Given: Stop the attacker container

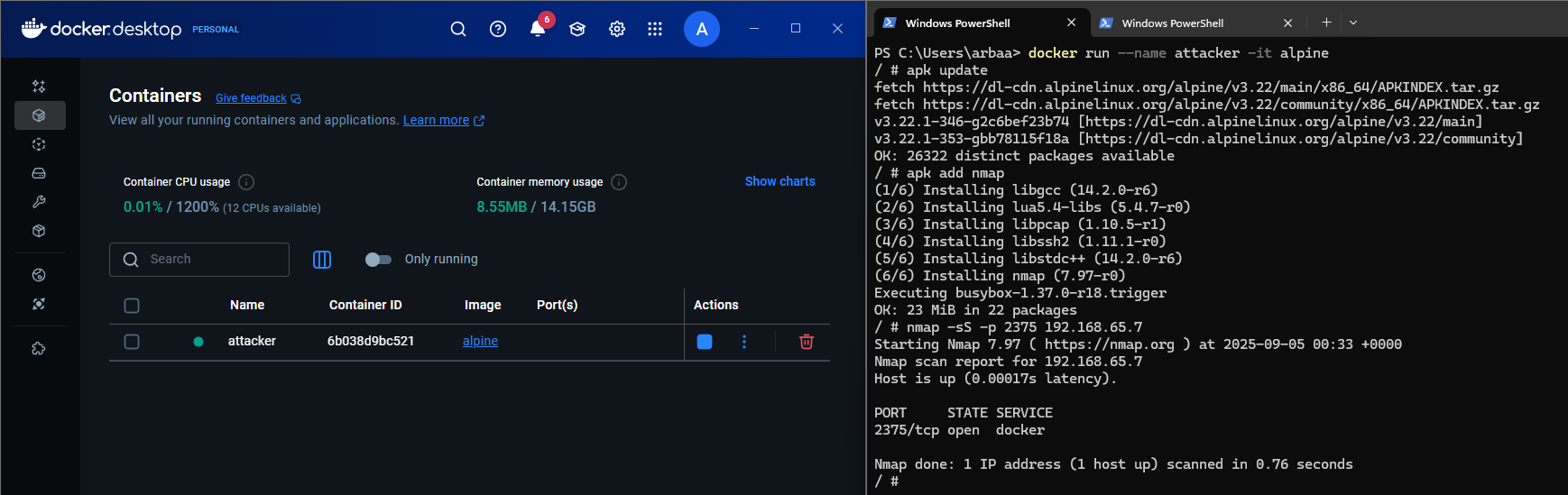Looking at the screenshot, I should pos(705,342).
